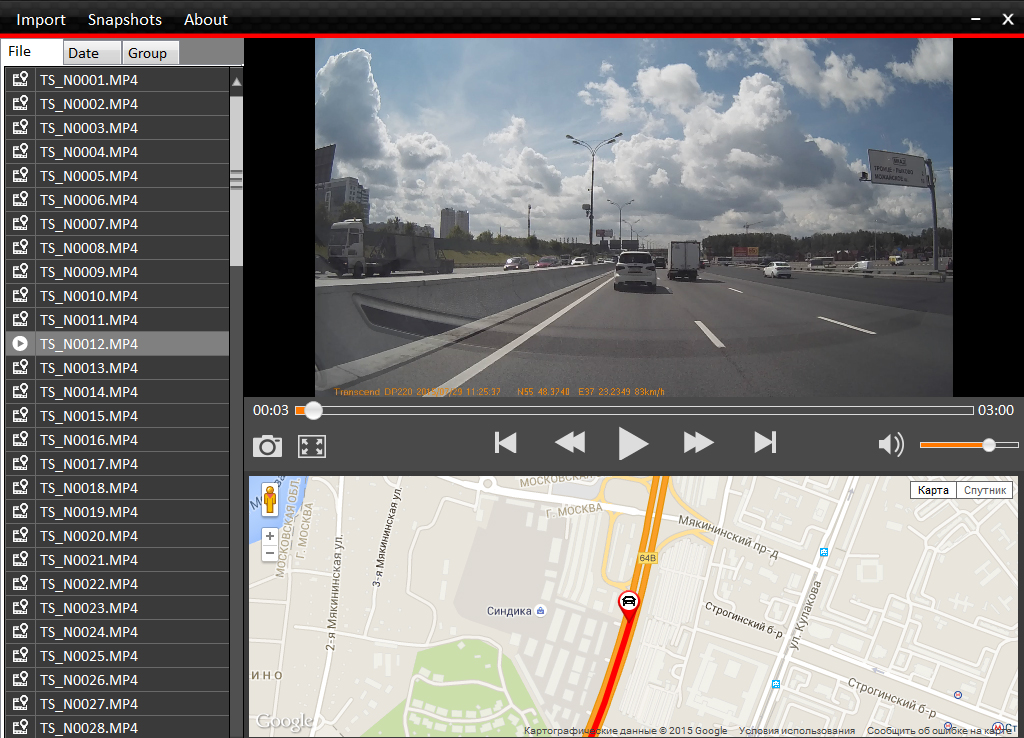Open Условия использования link
Screen dimensions: 1024x738
(x=797, y=730)
